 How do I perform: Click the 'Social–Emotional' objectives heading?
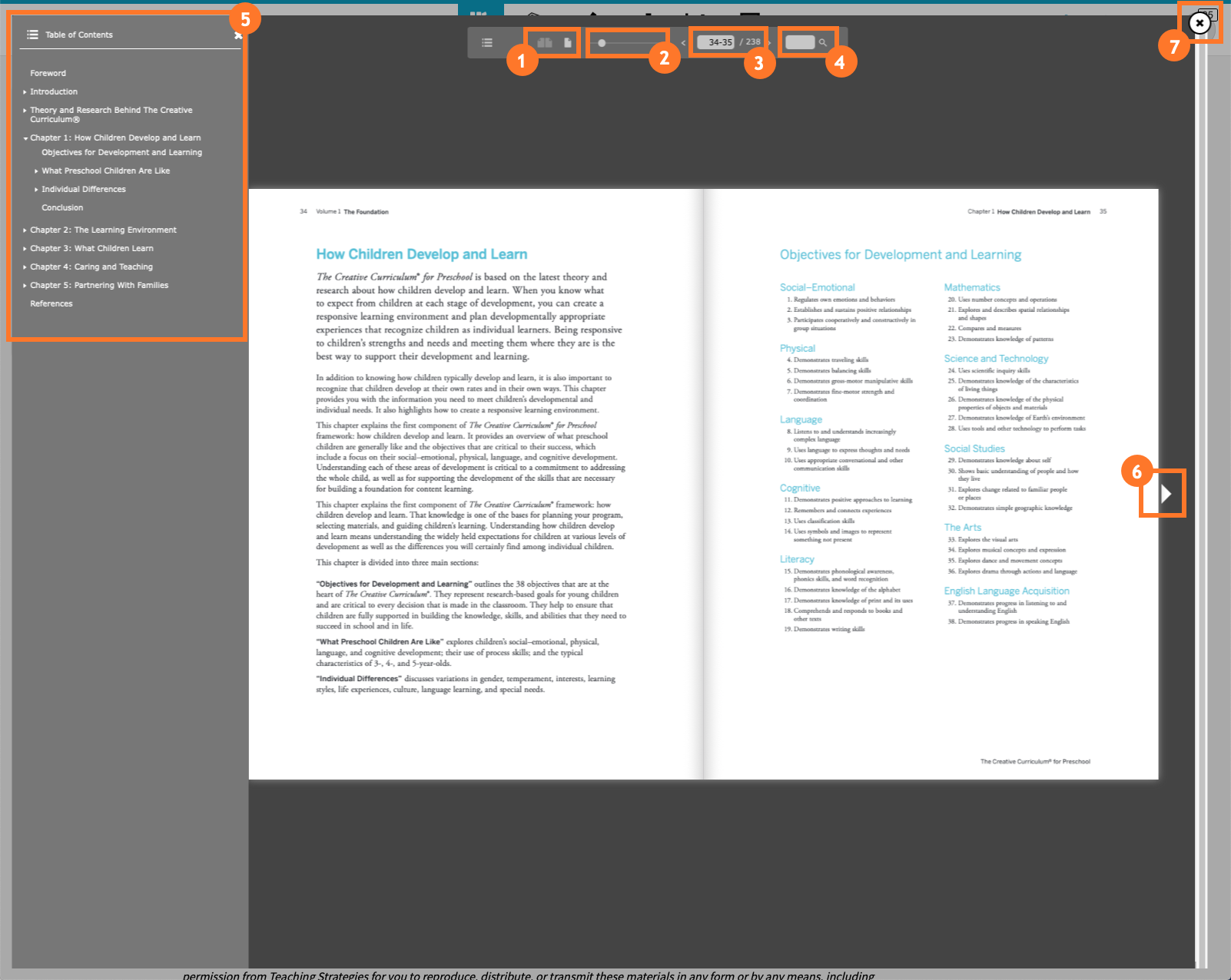point(817,287)
